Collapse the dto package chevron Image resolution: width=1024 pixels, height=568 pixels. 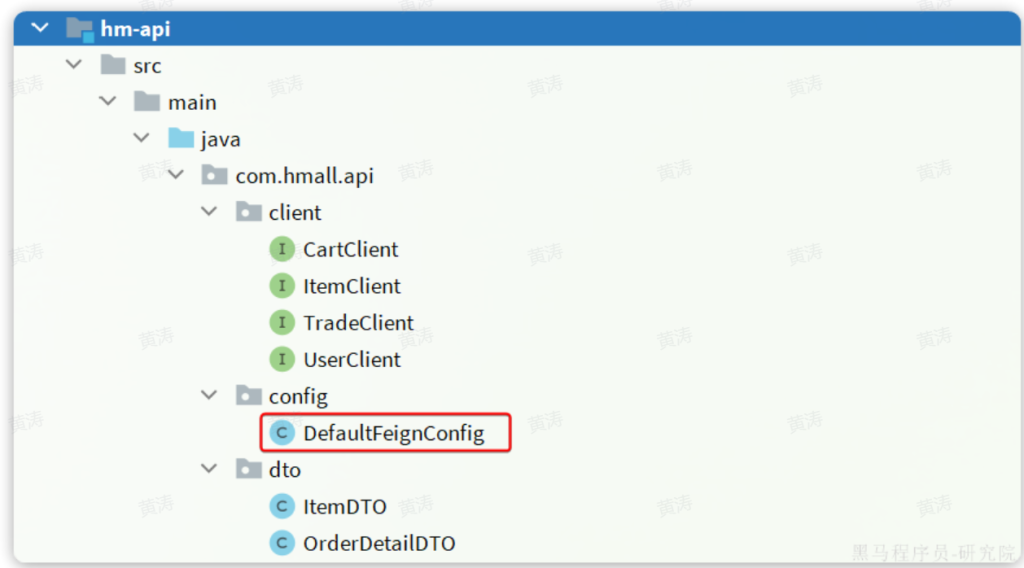click(x=209, y=470)
